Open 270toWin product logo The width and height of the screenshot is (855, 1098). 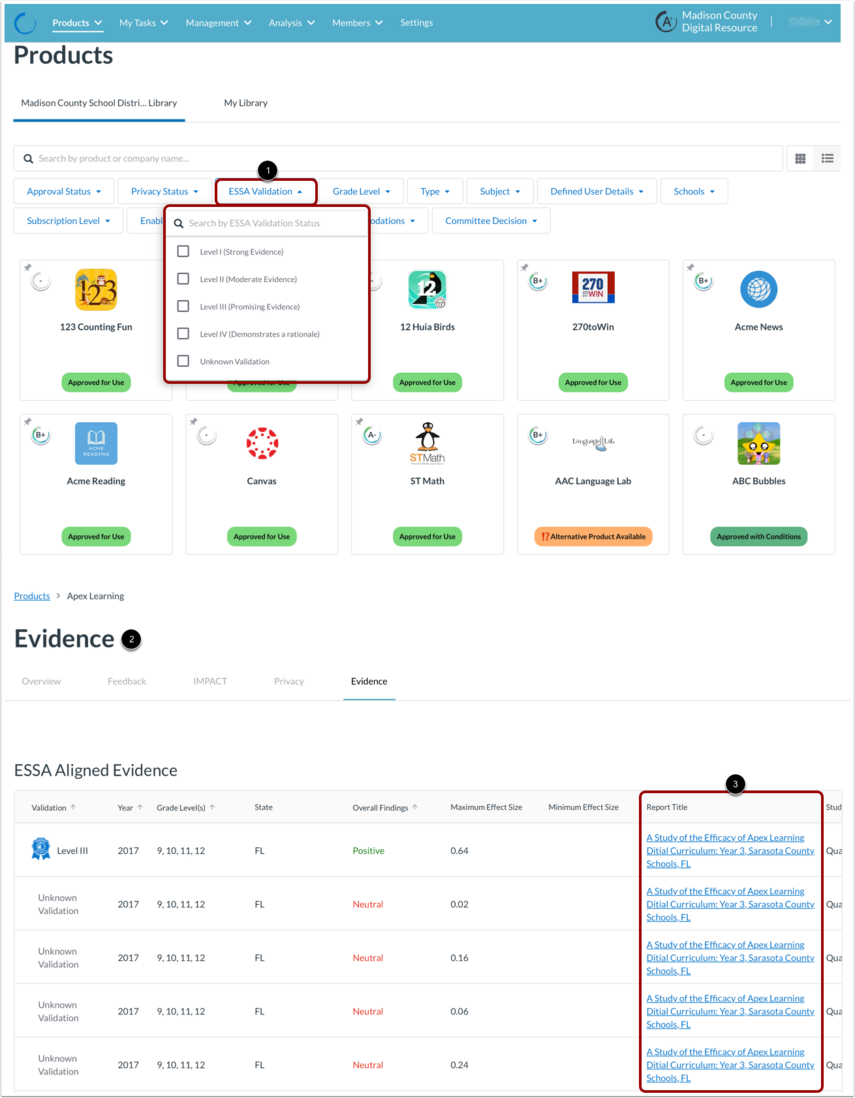point(593,287)
